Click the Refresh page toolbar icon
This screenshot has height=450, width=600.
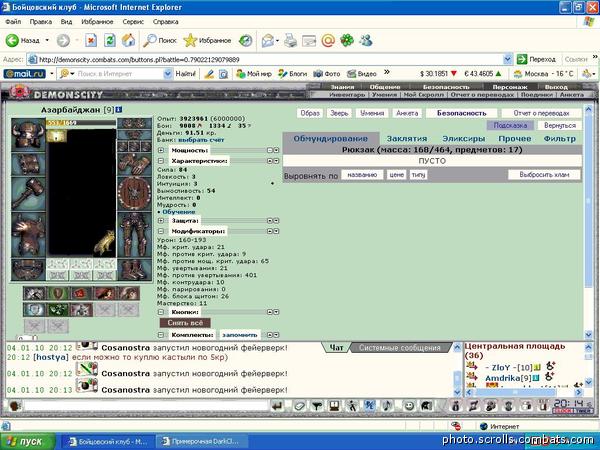click(x=110, y=40)
